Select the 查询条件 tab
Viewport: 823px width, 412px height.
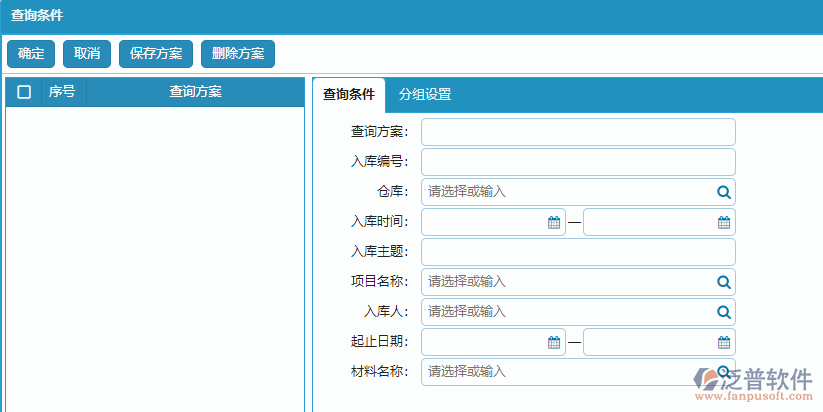tap(348, 95)
